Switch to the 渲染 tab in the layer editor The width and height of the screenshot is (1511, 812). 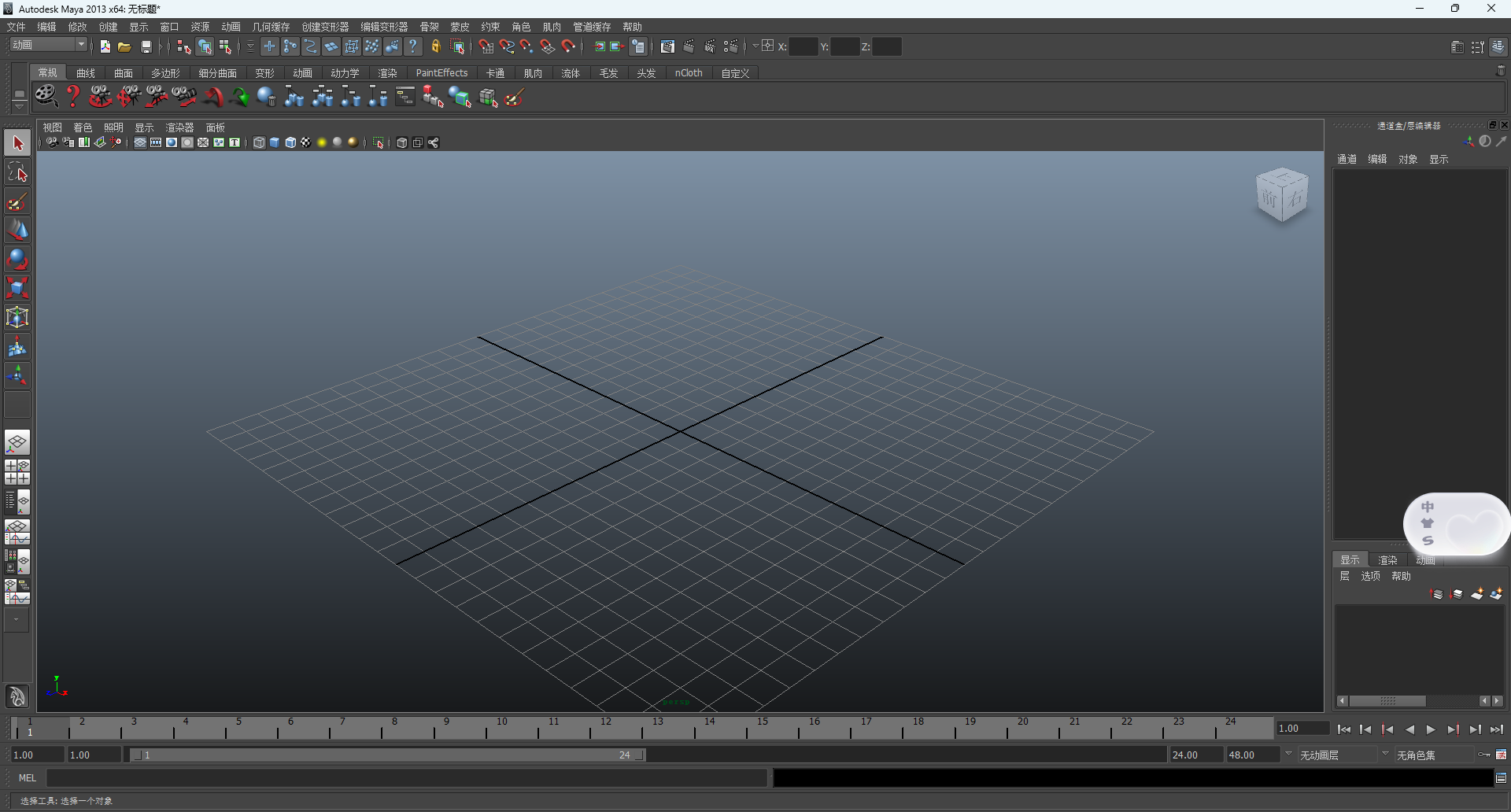(1387, 559)
